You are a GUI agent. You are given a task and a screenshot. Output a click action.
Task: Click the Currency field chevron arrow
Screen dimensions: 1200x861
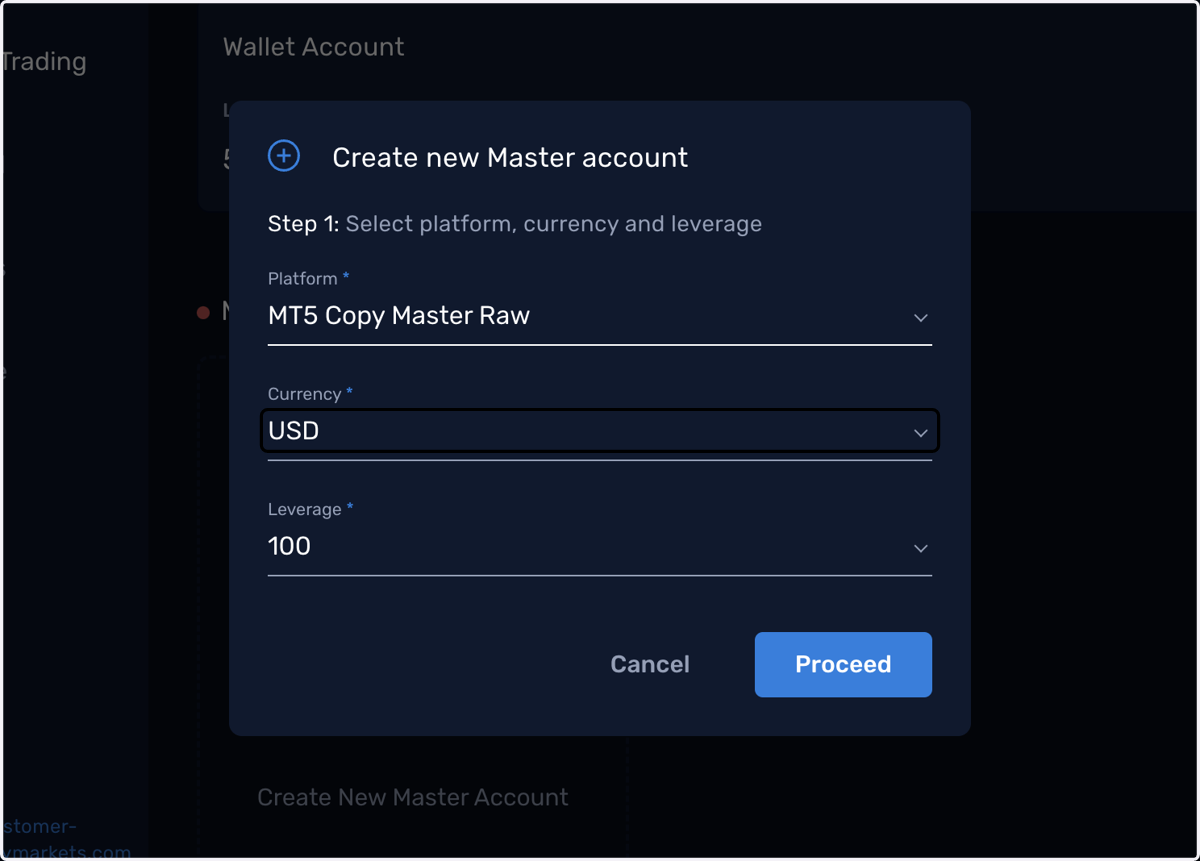click(x=921, y=433)
